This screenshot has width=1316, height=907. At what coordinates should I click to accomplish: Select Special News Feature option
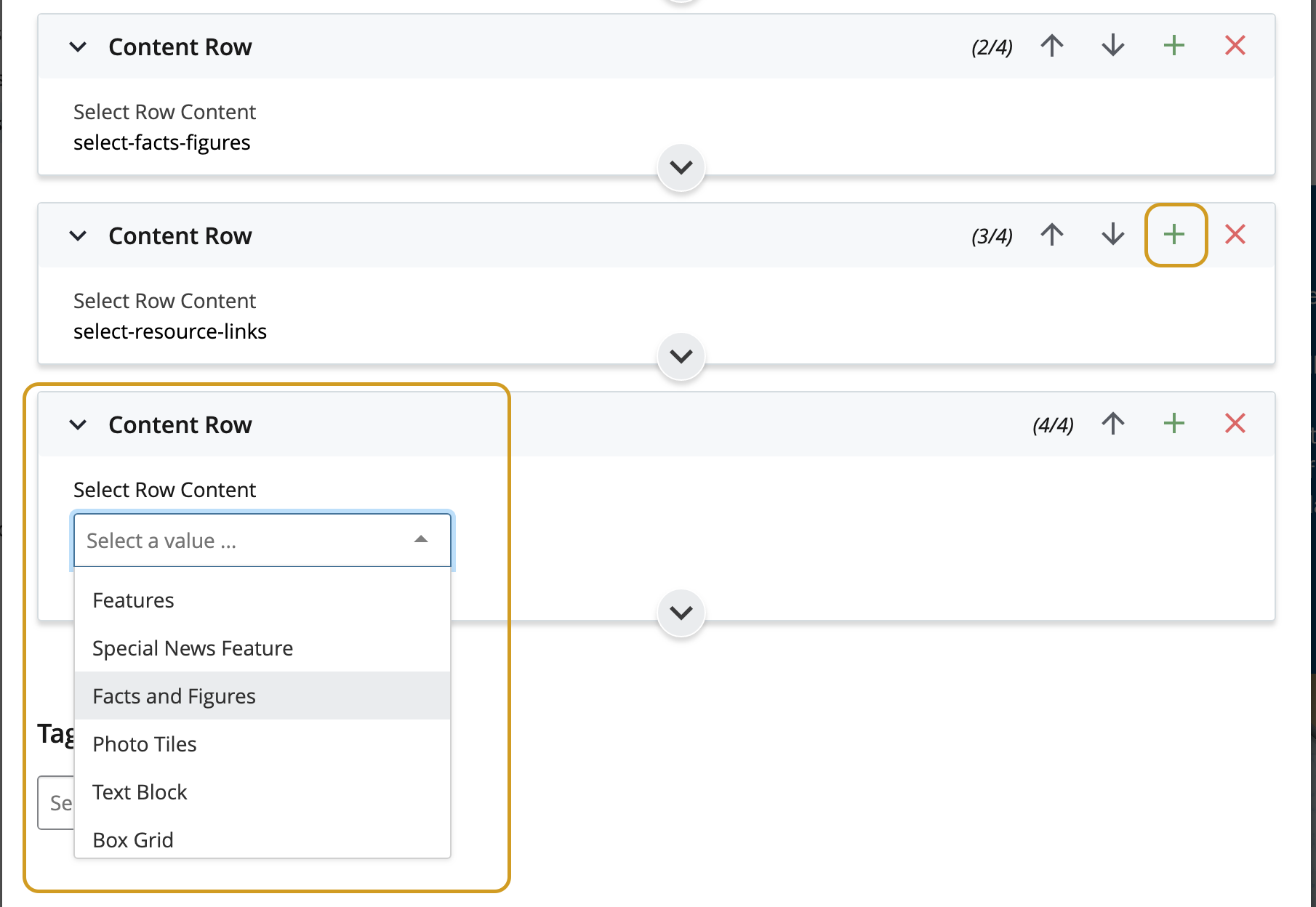click(193, 648)
